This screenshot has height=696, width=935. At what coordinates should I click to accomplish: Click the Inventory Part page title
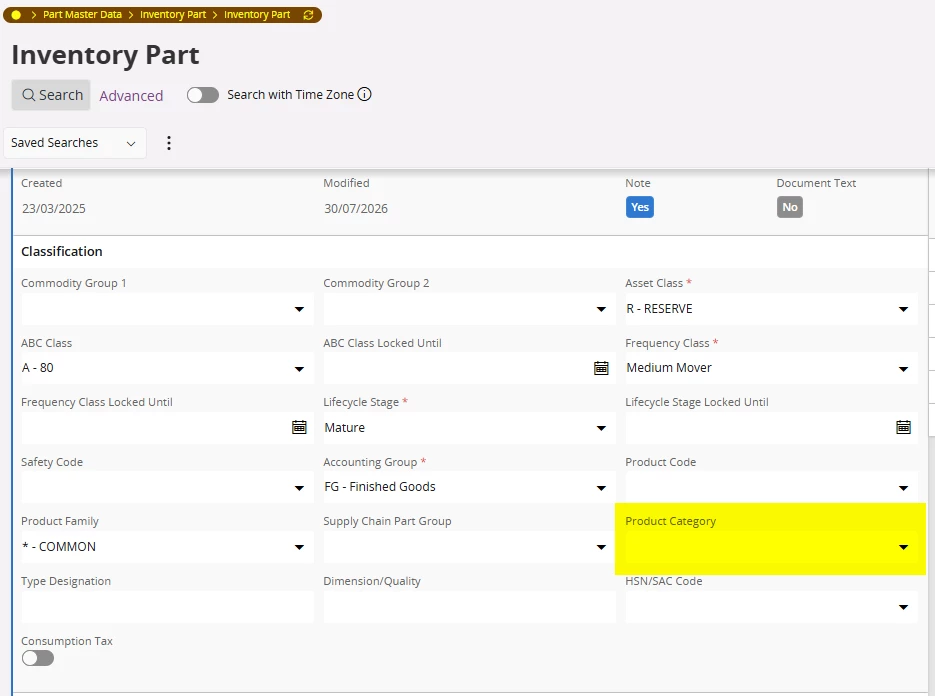[106, 55]
